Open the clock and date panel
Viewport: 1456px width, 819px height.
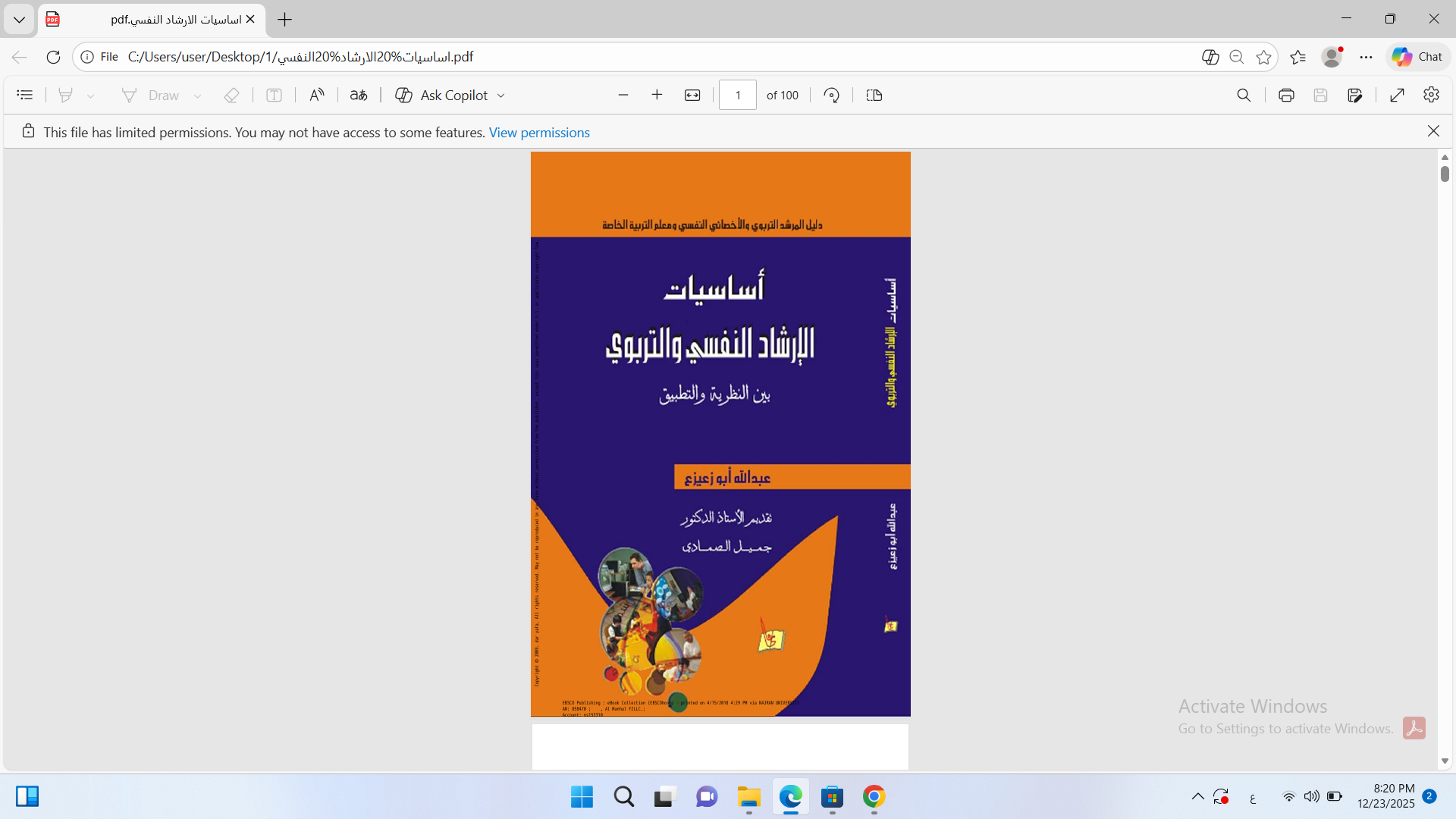click(1385, 796)
